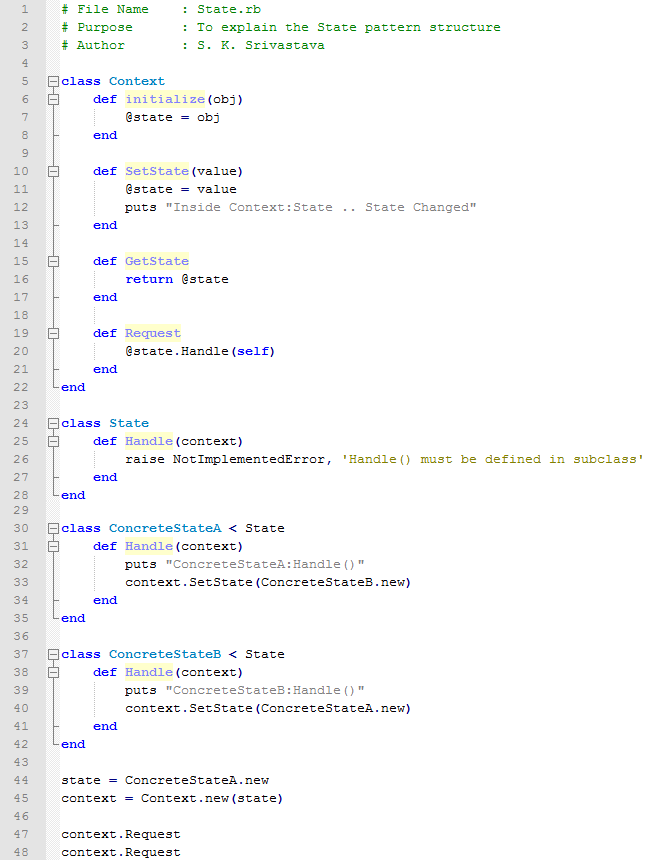Click 'ConcreteStateB' class name on line 37
The height and width of the screenshot is (860, 648).
point(165,654)
